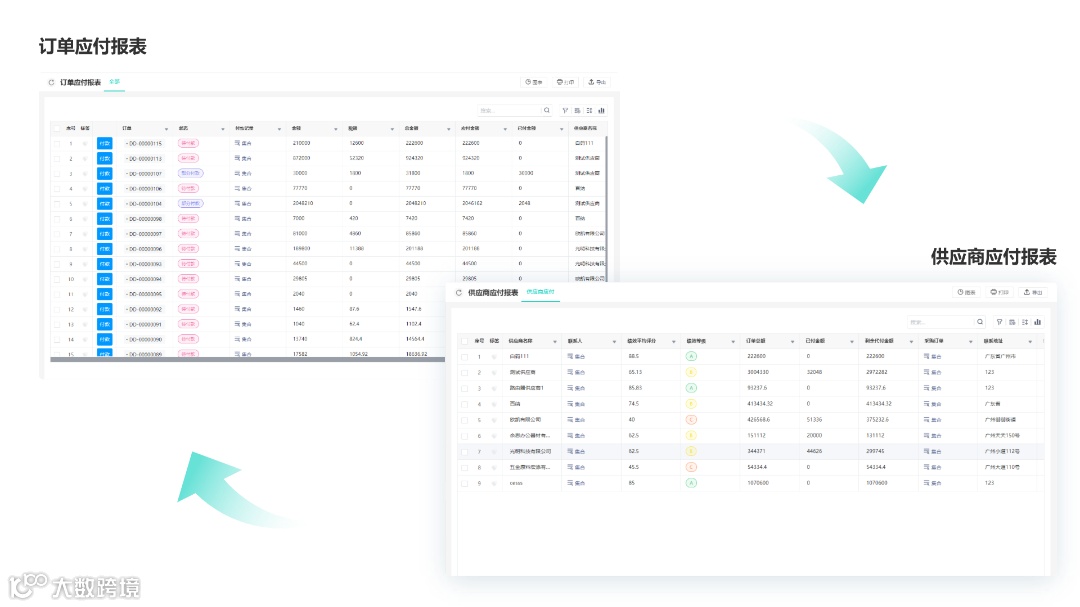Open 总金额 column dropdown in order report
The height and width of the screenshot is (607, 1080).
coord(448,129)
